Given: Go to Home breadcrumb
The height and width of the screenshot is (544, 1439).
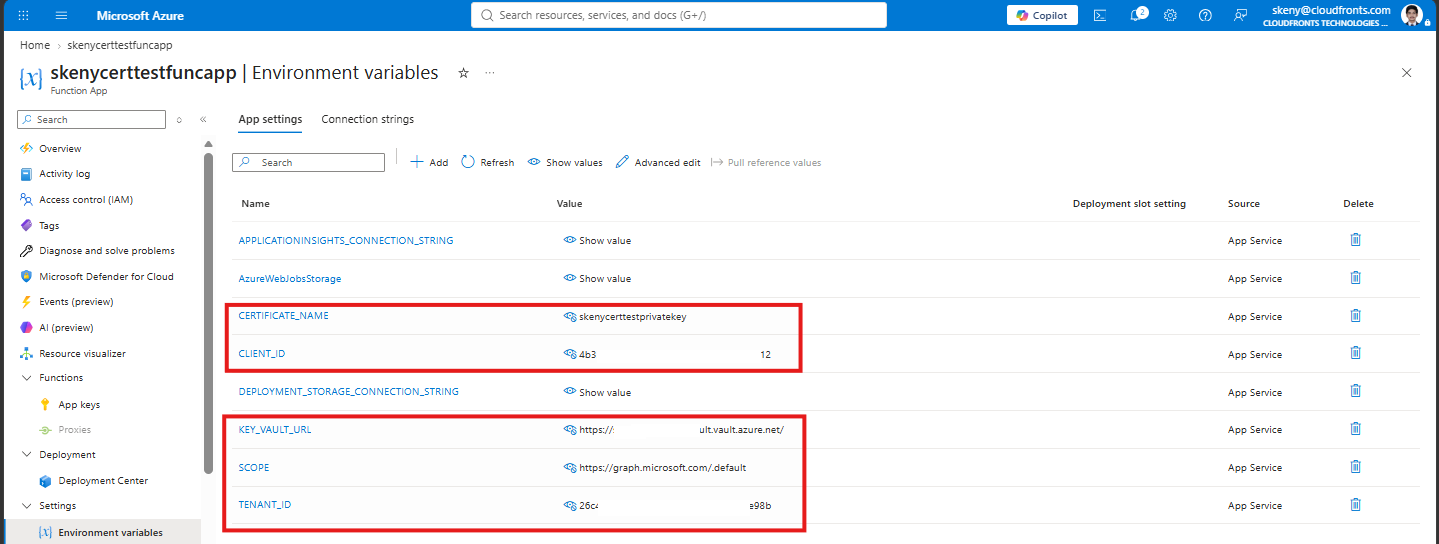Looking at the screenshot, I should (35, 45).
